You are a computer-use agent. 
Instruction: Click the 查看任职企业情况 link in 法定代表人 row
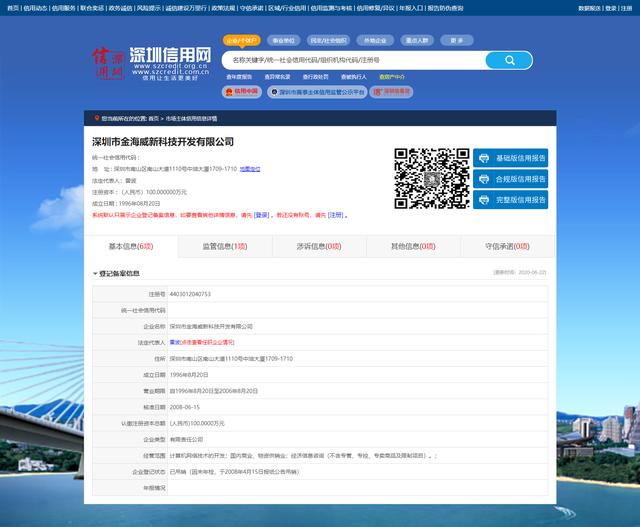click(x=207, y=342)
